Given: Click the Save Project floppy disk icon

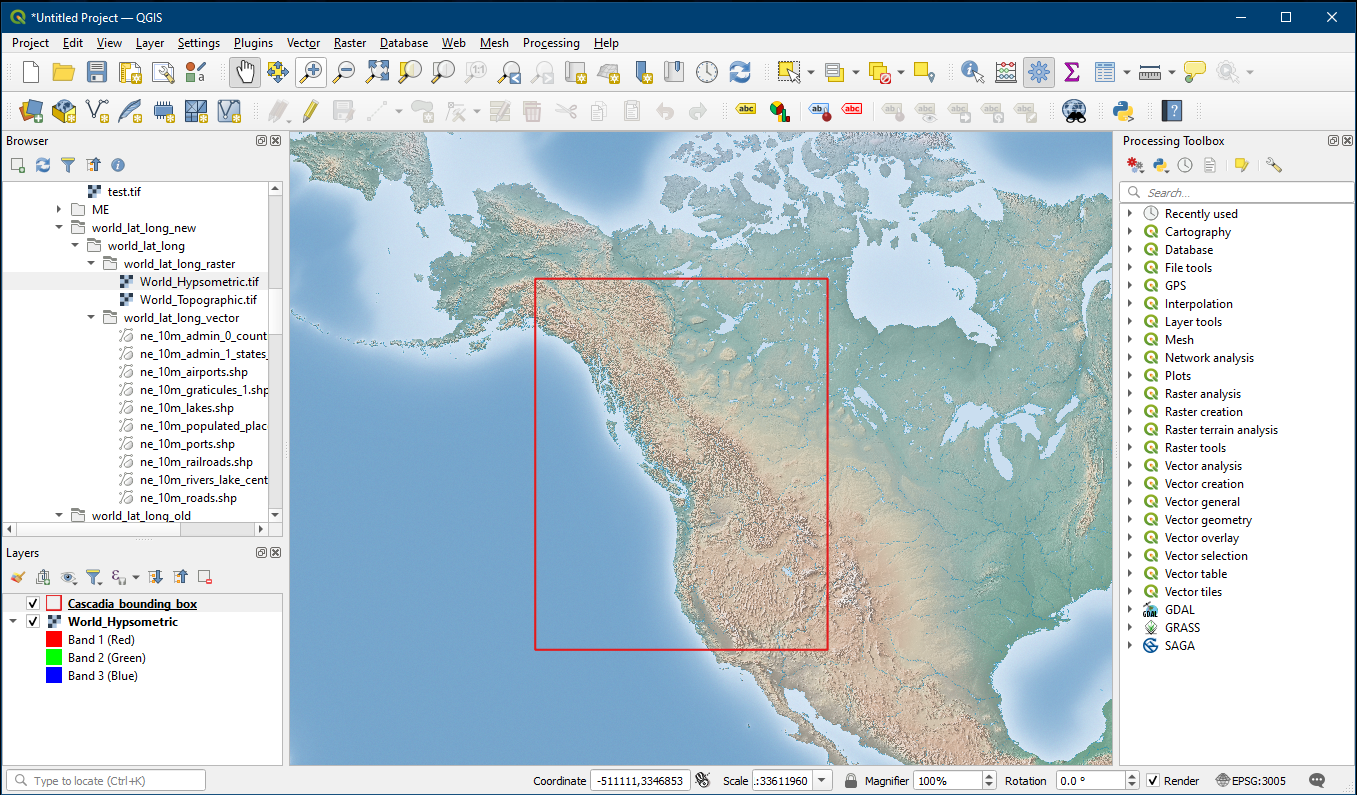Looking at the screenshot, I should pos(97,72).
